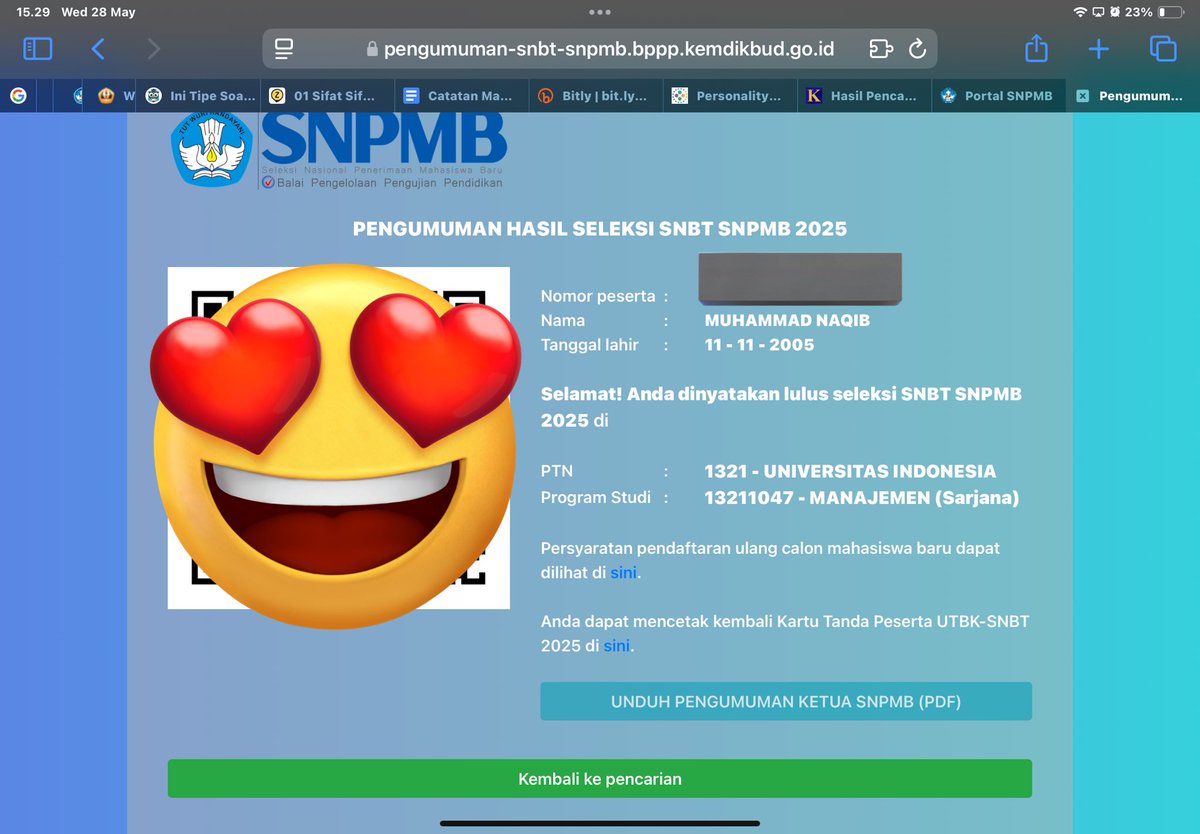Switch to the 'Ini Tipe Soa...' tab
This screenshot has width=1200, height=834.
click(x=200, y=96)
